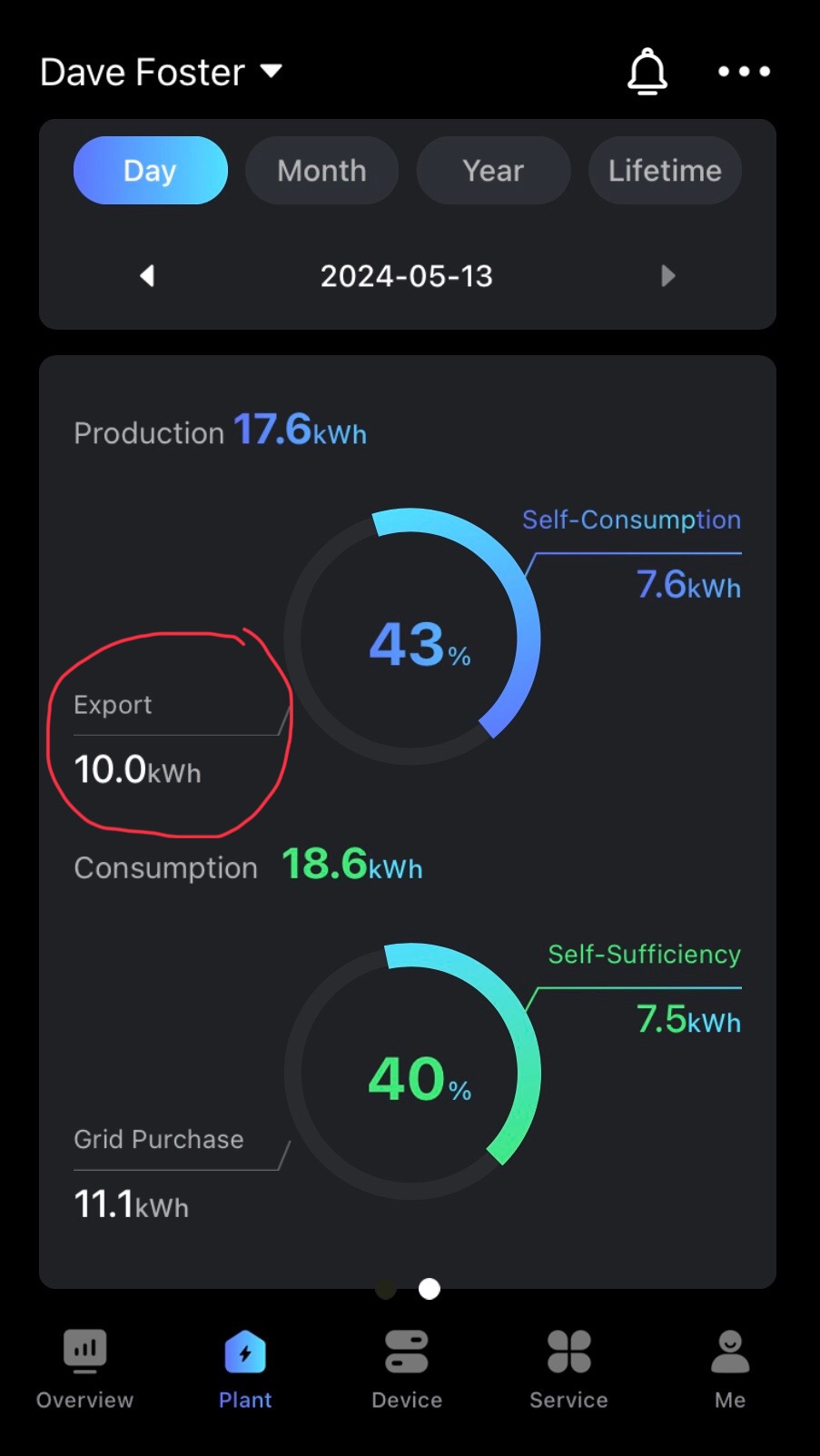
Task: Tap the Me profile icon
Action: [x=729, y=1352]
